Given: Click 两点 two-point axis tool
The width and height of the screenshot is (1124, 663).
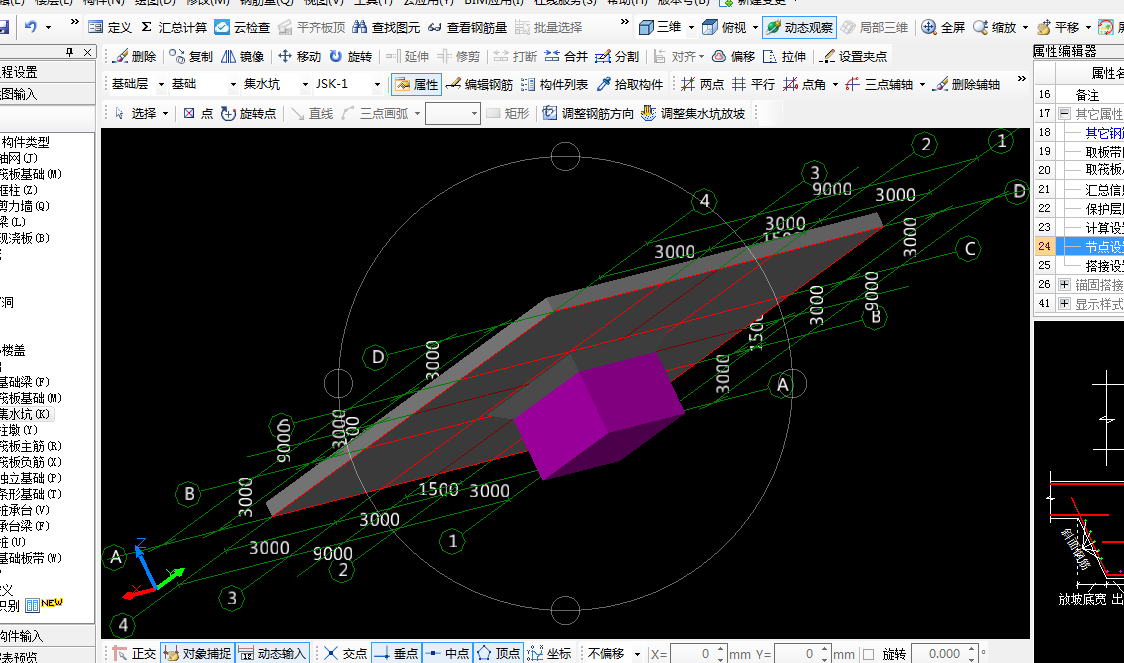Looking at the screenshot, I should (x=702, y=84).
